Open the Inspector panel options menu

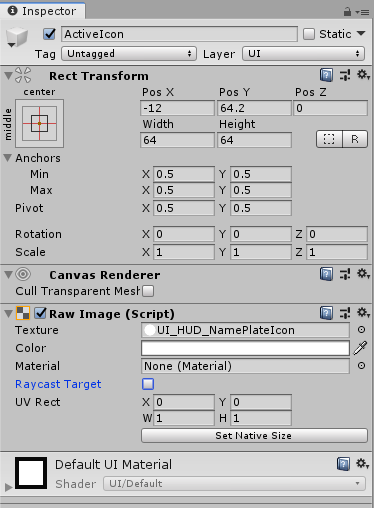[362, 12]
